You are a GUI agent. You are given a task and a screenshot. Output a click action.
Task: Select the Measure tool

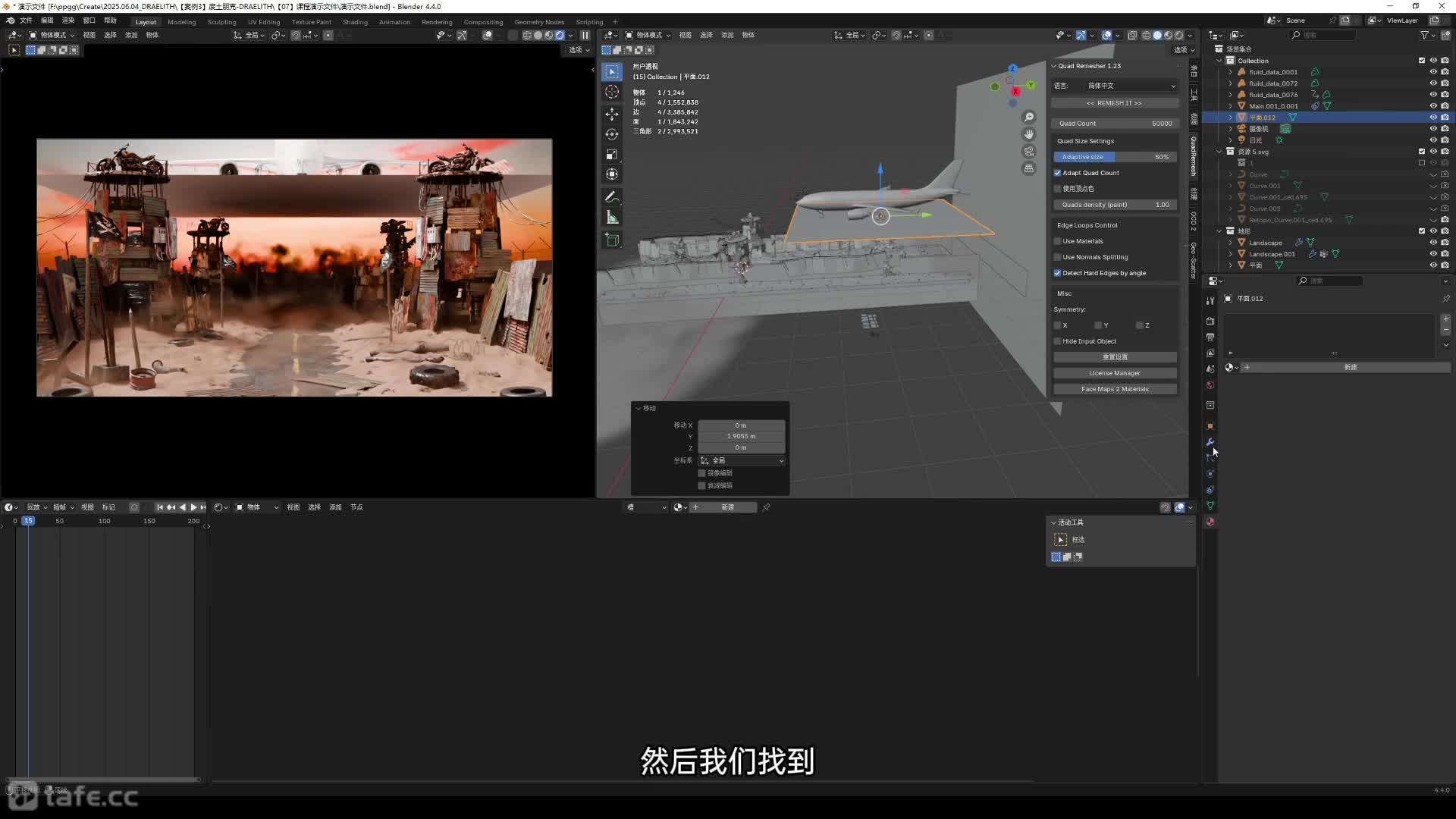612,218
